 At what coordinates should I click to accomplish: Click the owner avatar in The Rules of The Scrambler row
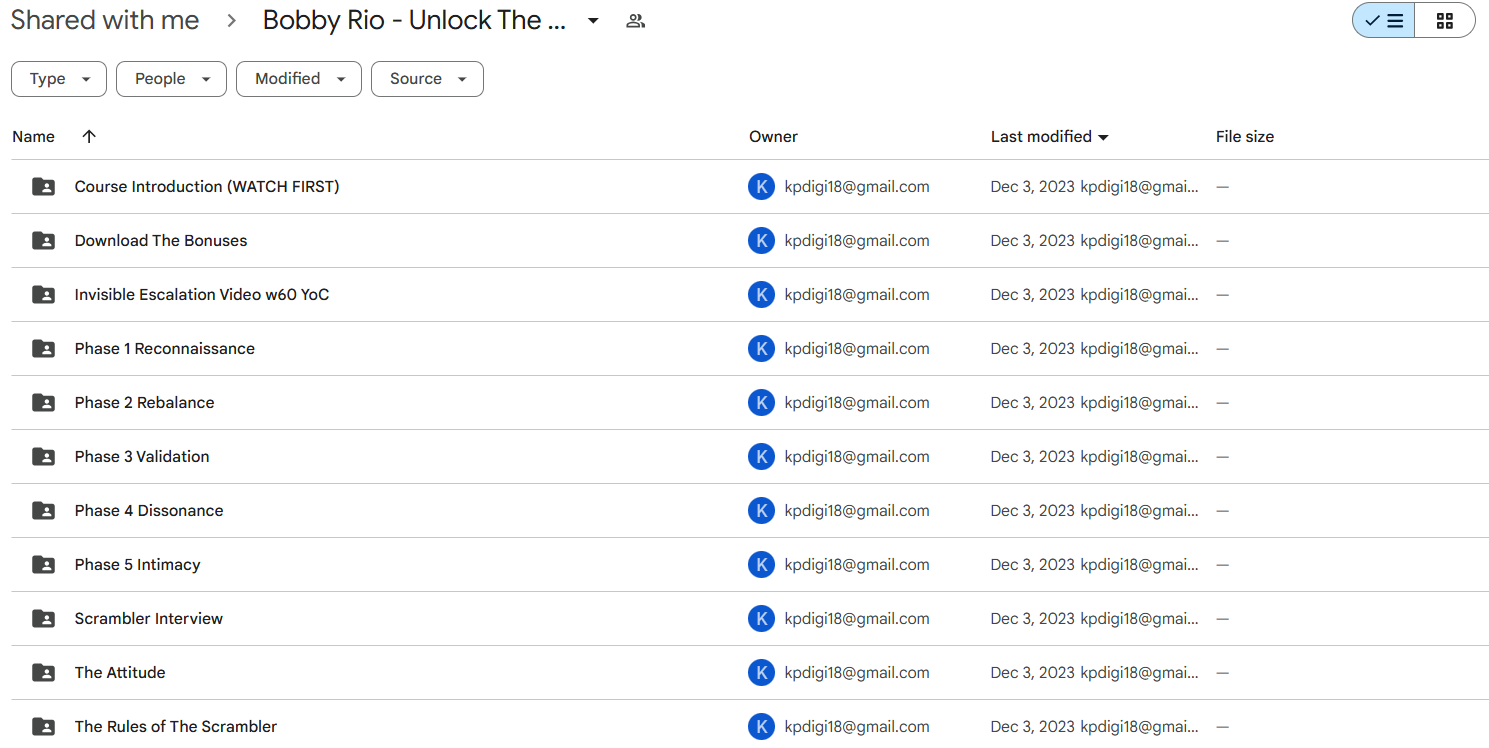tap(761, 727)
